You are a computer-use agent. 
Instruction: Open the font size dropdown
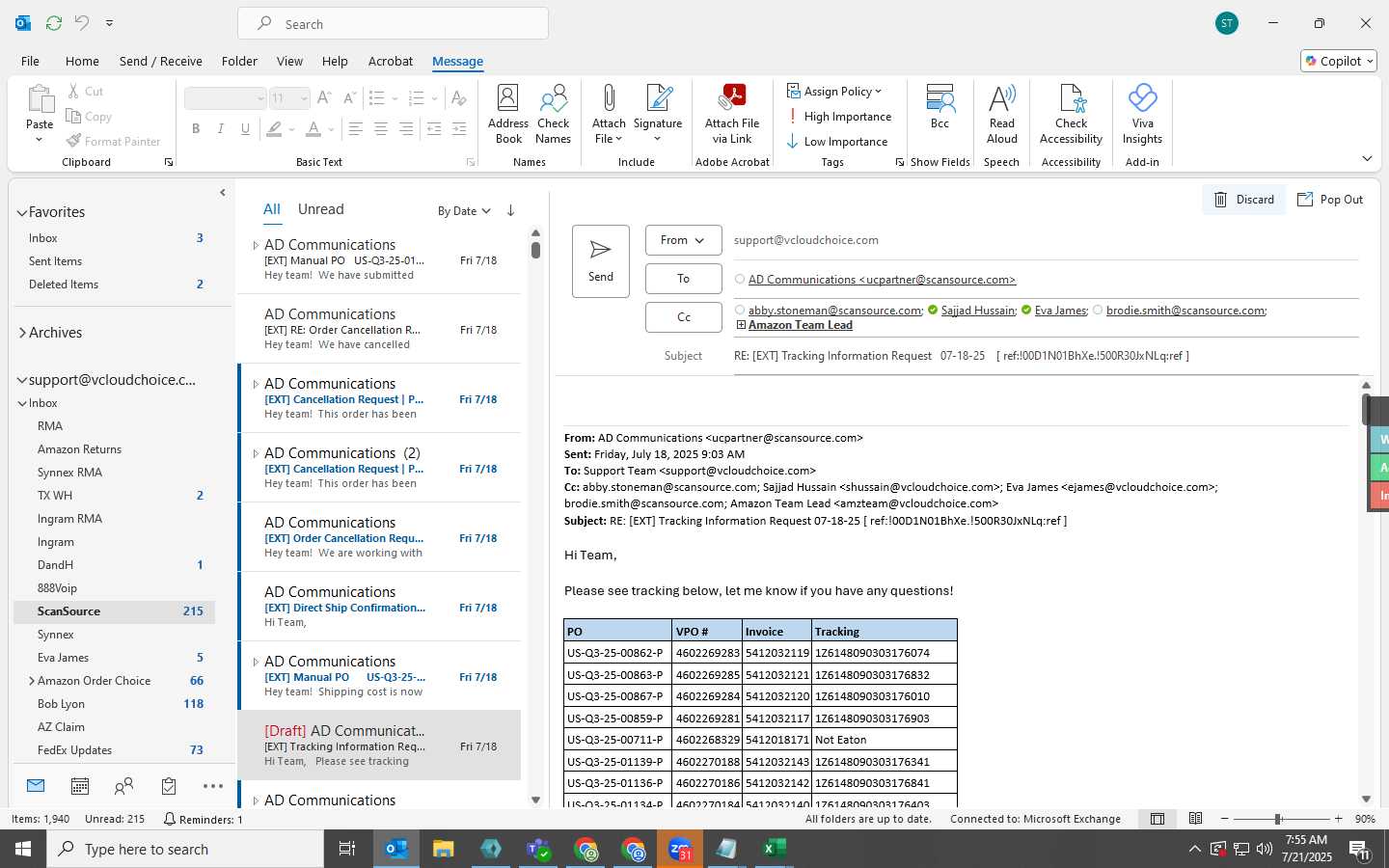click(x=304, y=97)
